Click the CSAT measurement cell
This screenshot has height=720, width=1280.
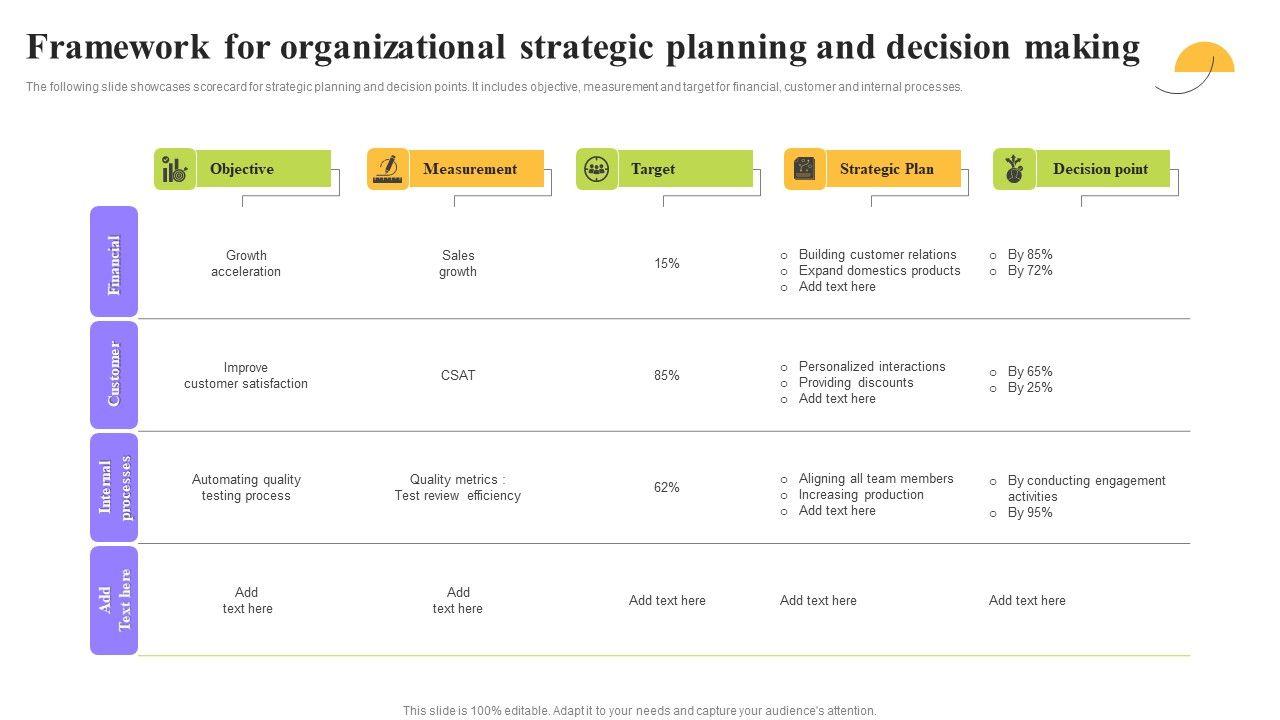click(458, 376)
